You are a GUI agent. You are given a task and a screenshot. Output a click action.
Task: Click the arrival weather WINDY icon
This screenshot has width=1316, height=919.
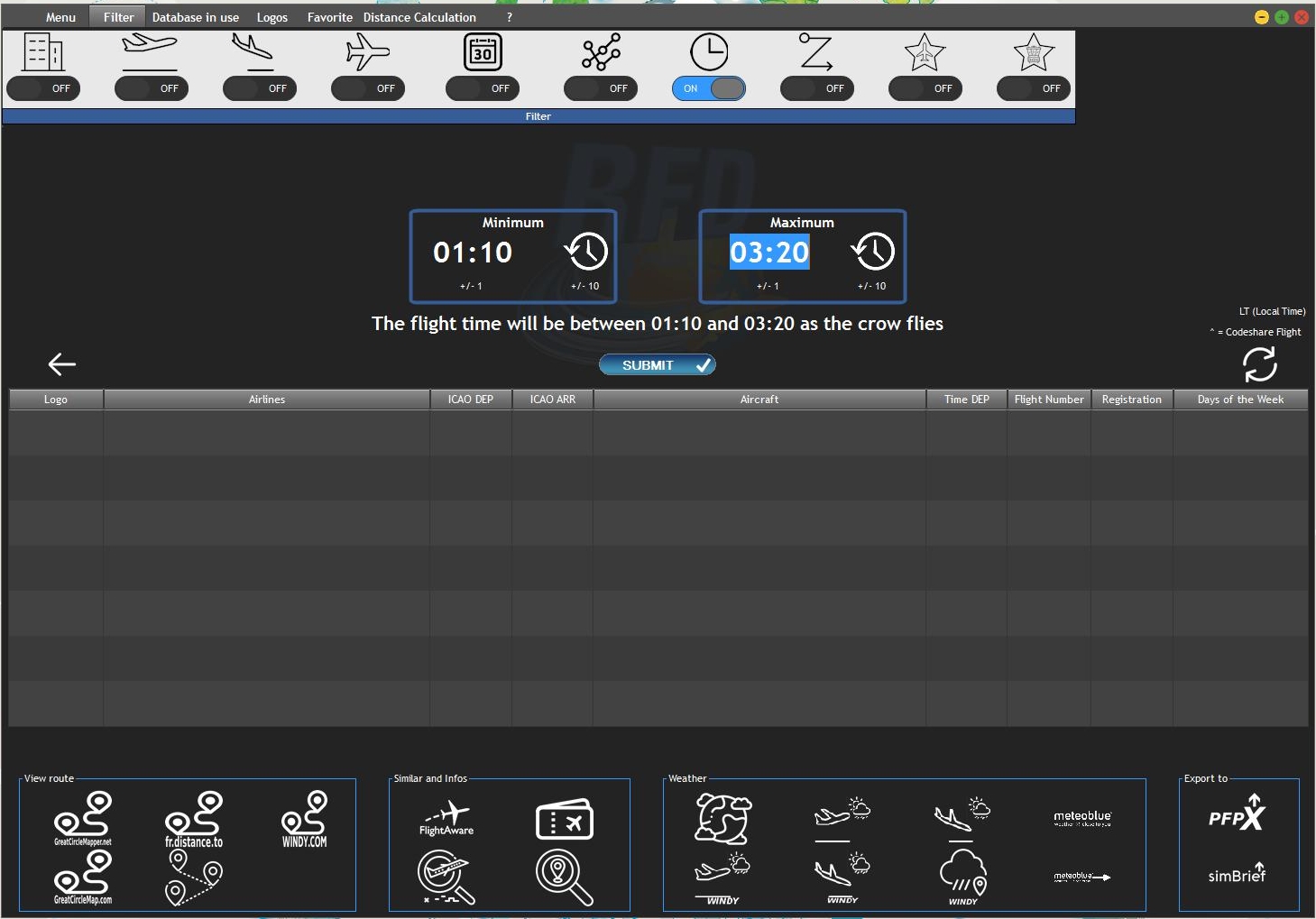(x=842, y=878)
